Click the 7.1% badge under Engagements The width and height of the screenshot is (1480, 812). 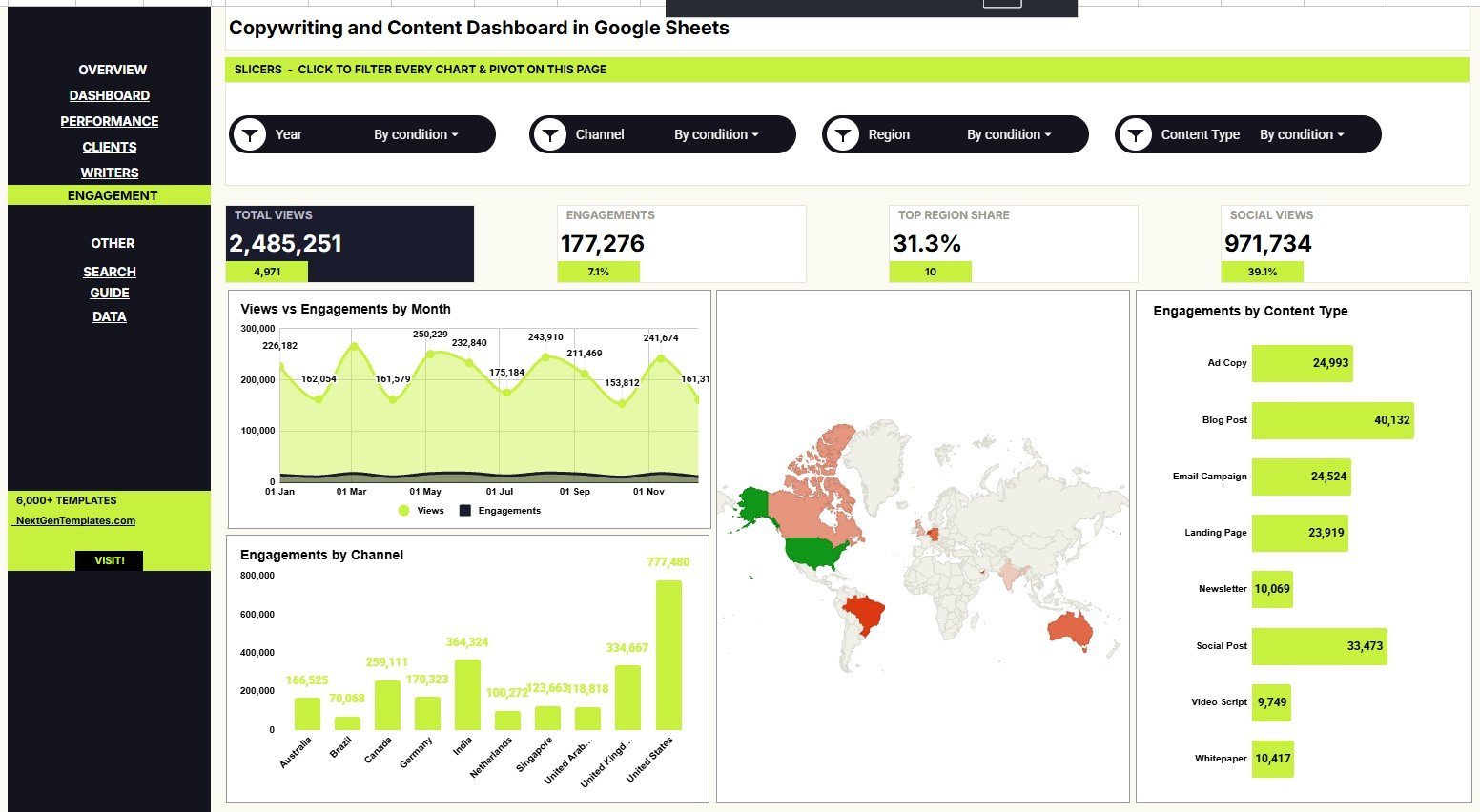599,272
